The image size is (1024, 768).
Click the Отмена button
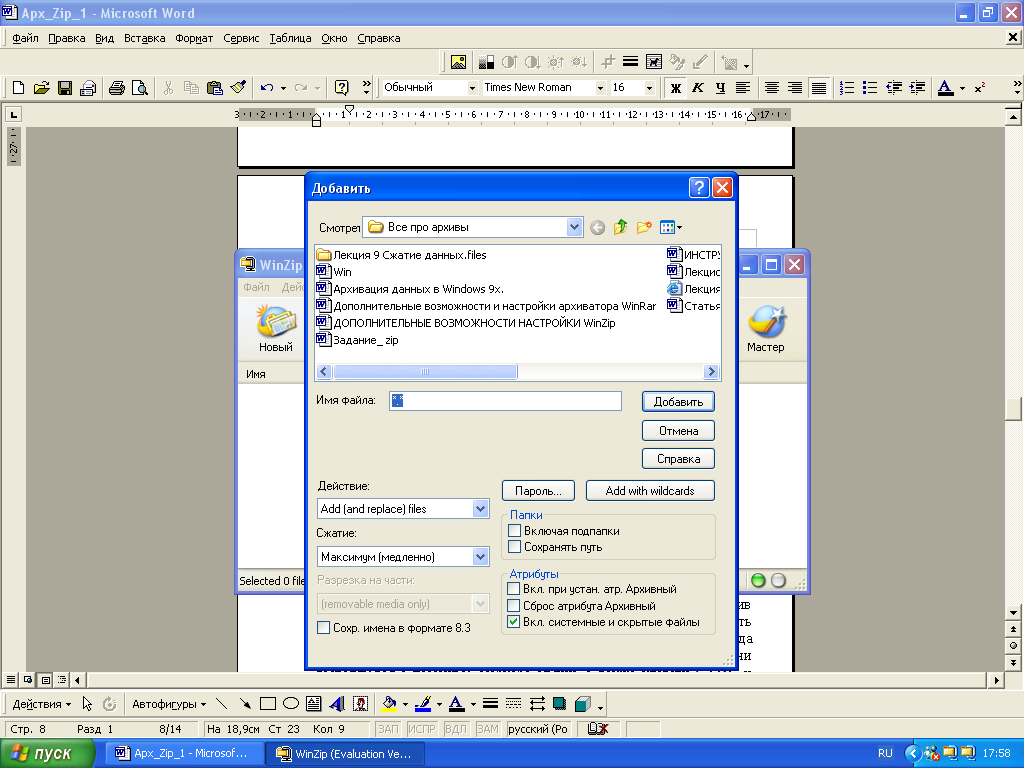click(x=678, y=430)
